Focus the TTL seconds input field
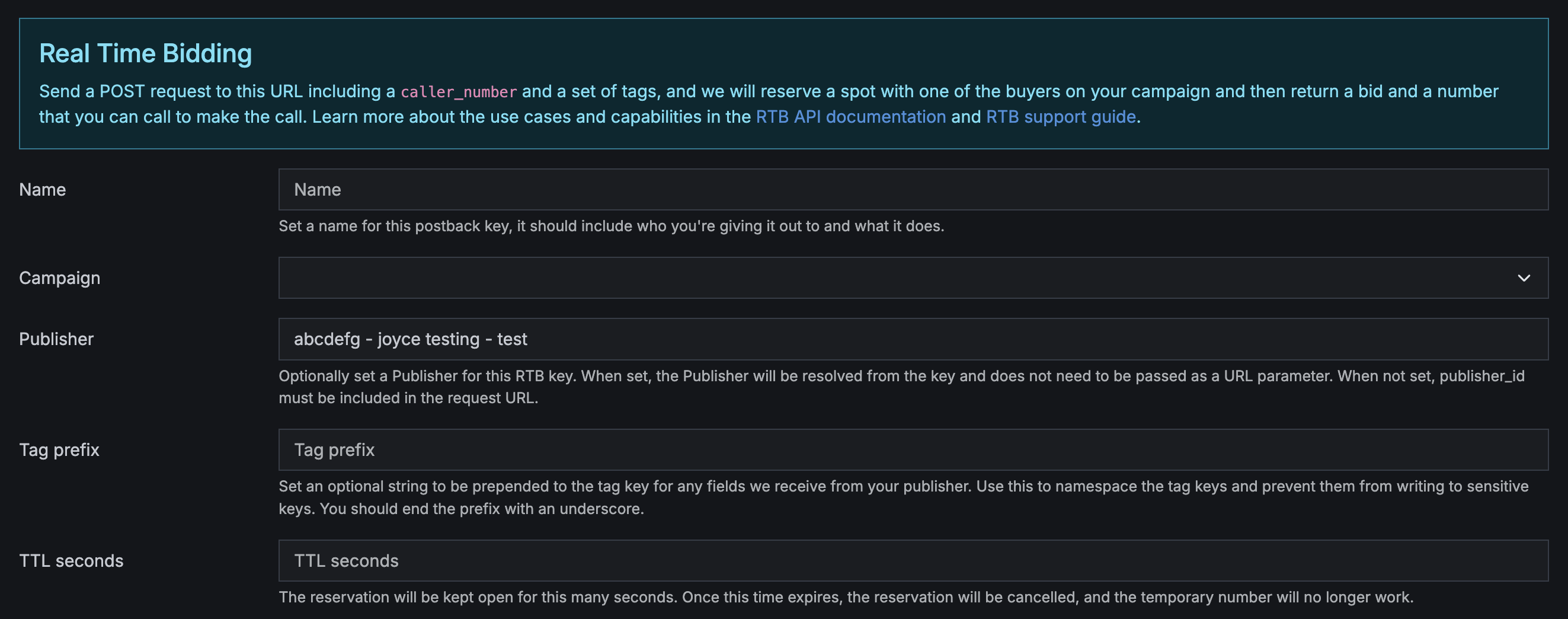The width and height of the screenshot is (1568, 619). pyautogui.click(x=913, y=560)
